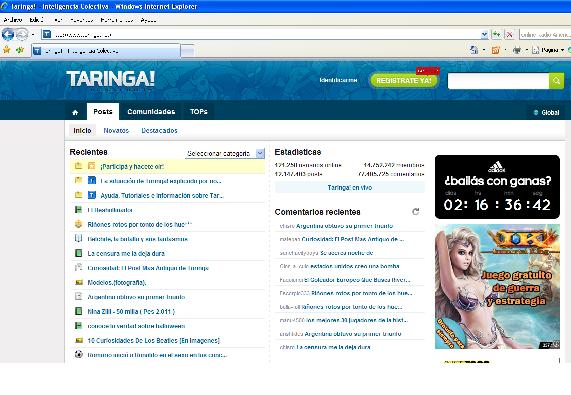Select the Comunidades navigation tab
Image resolution: width=571 pixels, height=395 pixels.
(x=151, y=111)
